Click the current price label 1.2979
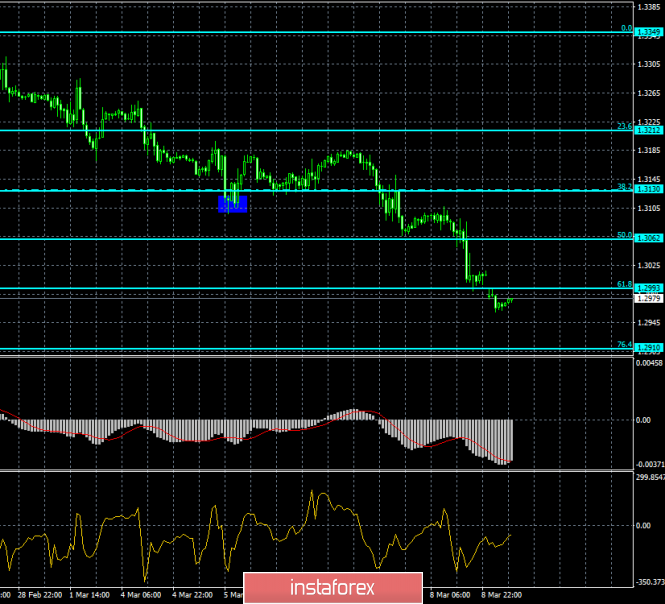 (x=649, y=298)
